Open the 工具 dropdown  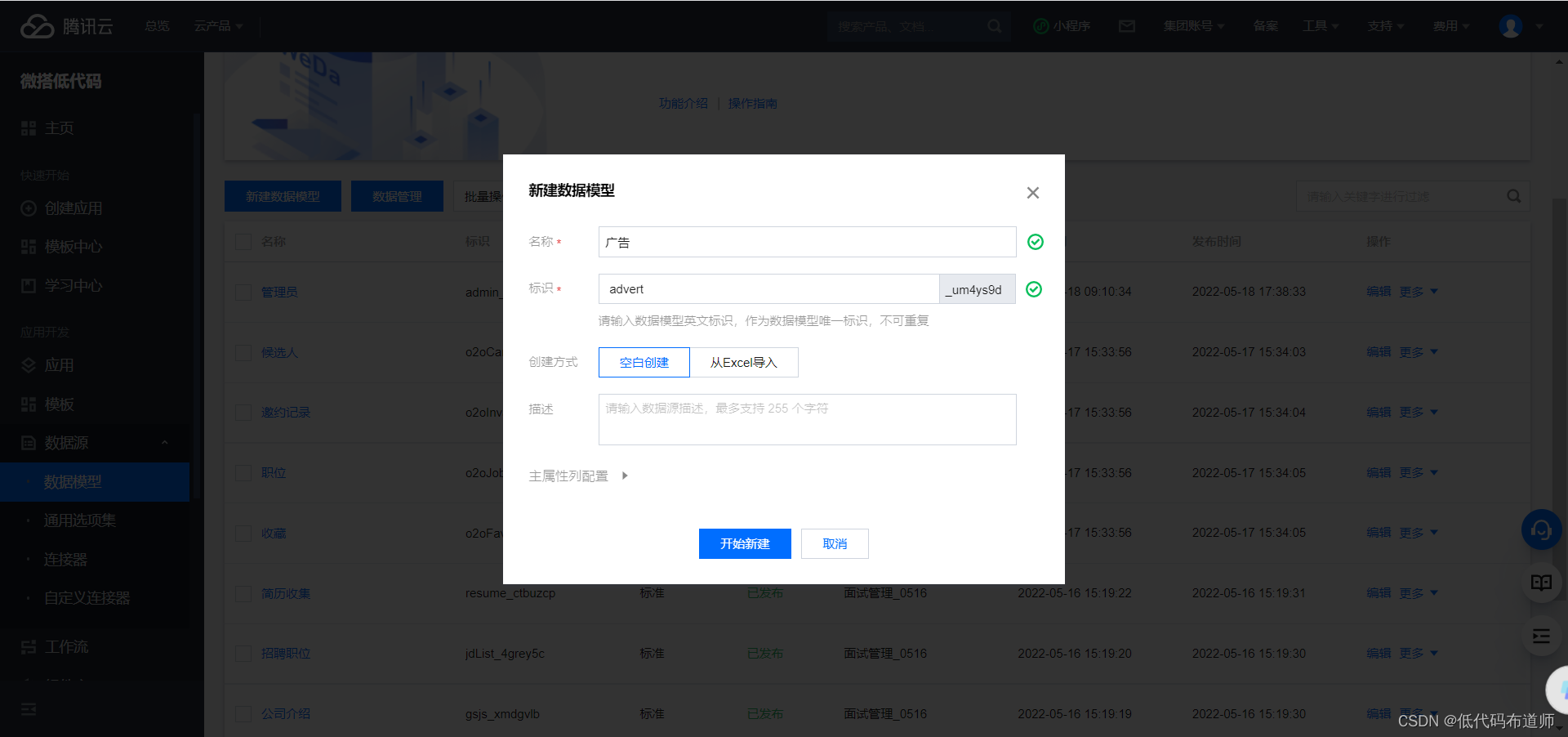1321,26
